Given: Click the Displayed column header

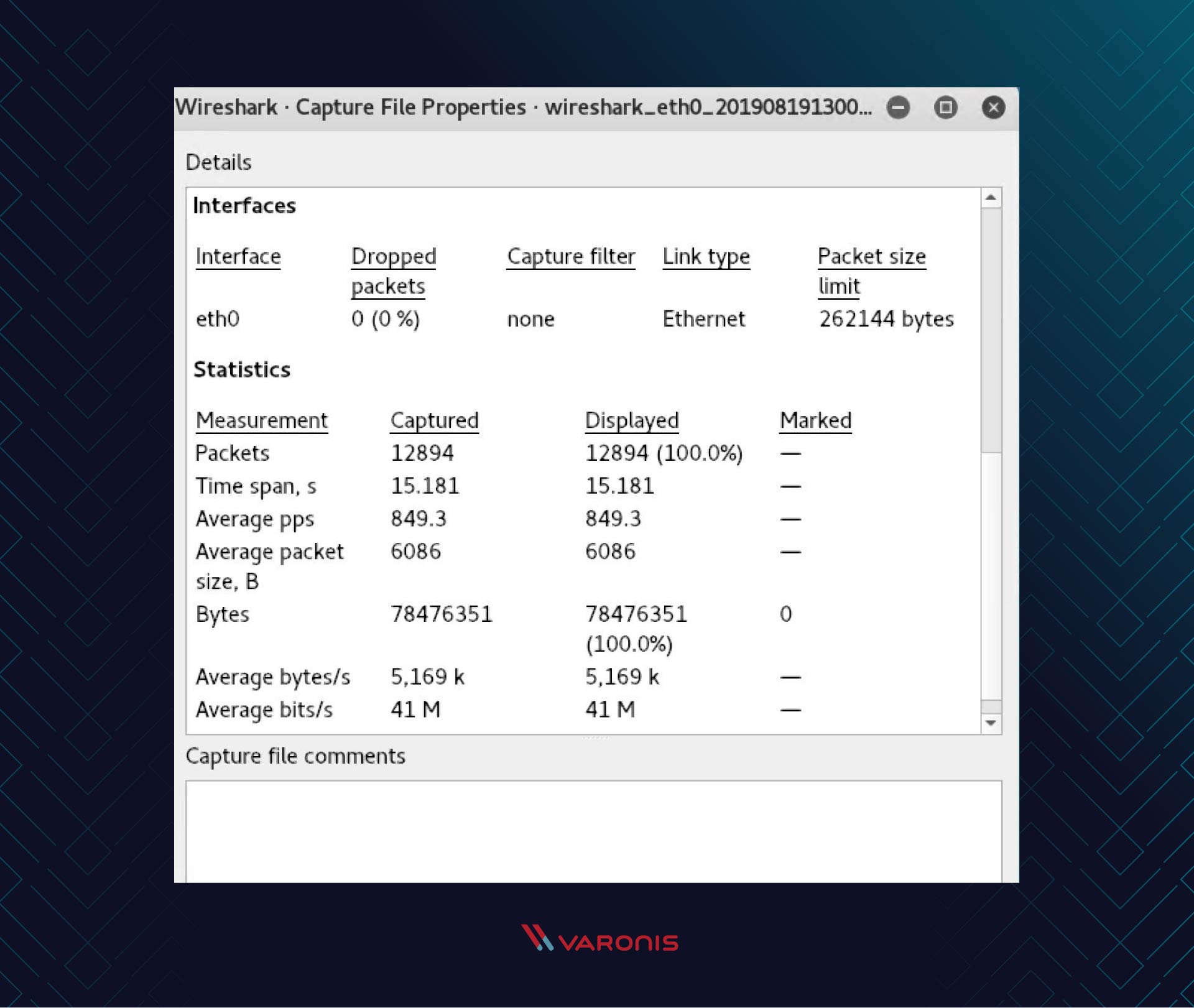Looking at the screenshot, I should pos(632,421).
